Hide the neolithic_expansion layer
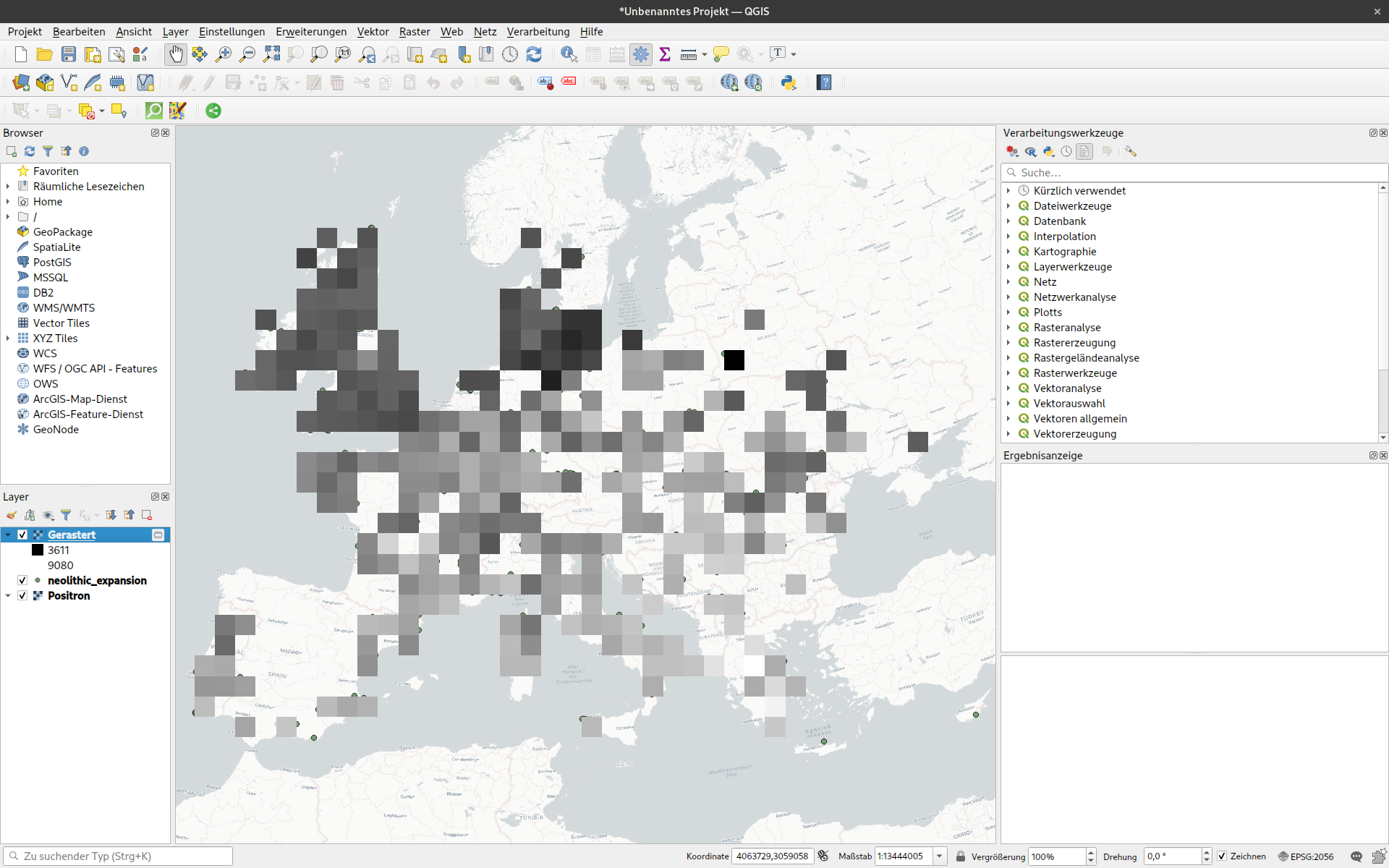1389x868 pixels. [22, 581]
